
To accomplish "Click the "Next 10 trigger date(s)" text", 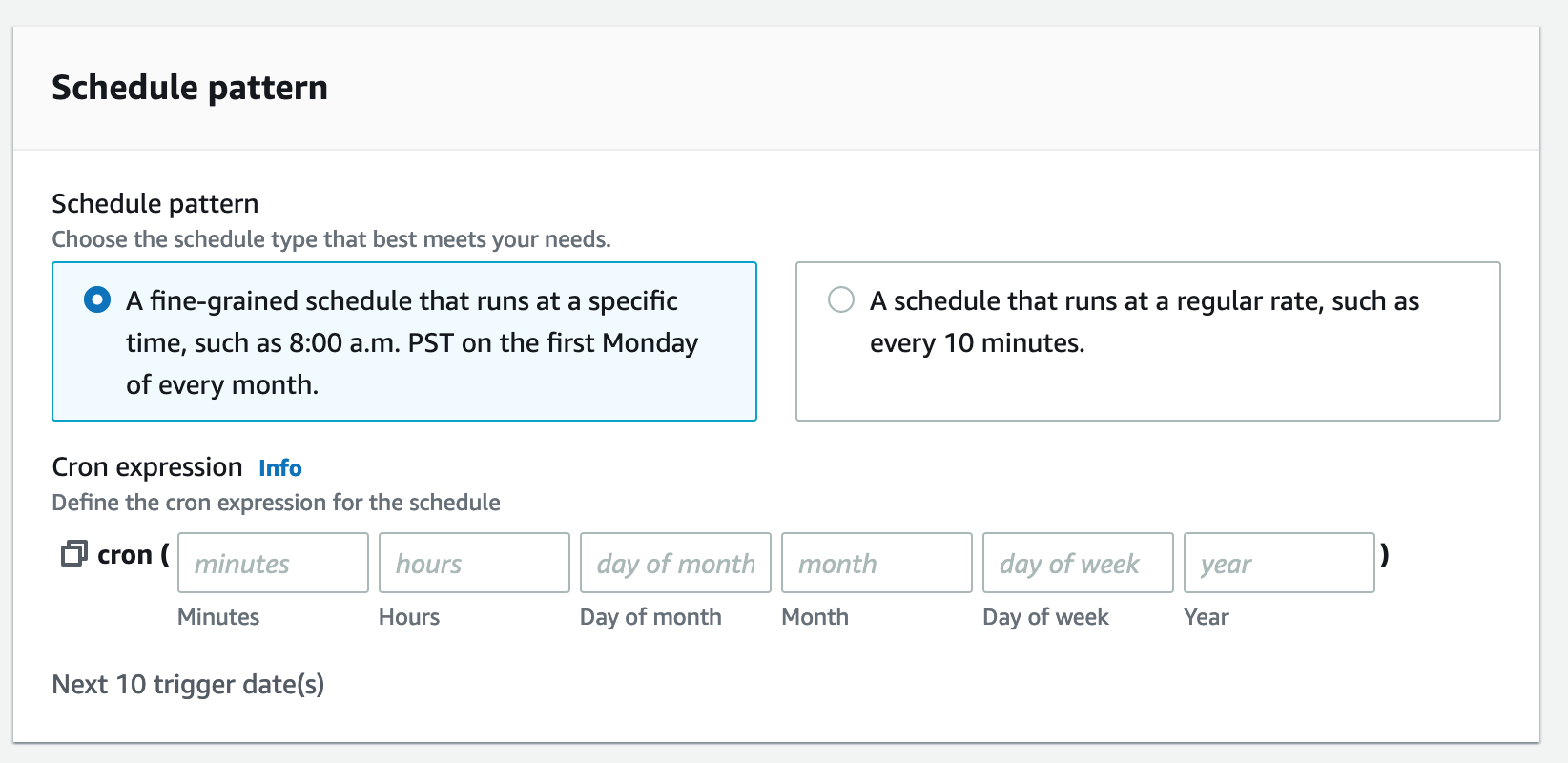I will pyautogui.click(x=188, y=684).
